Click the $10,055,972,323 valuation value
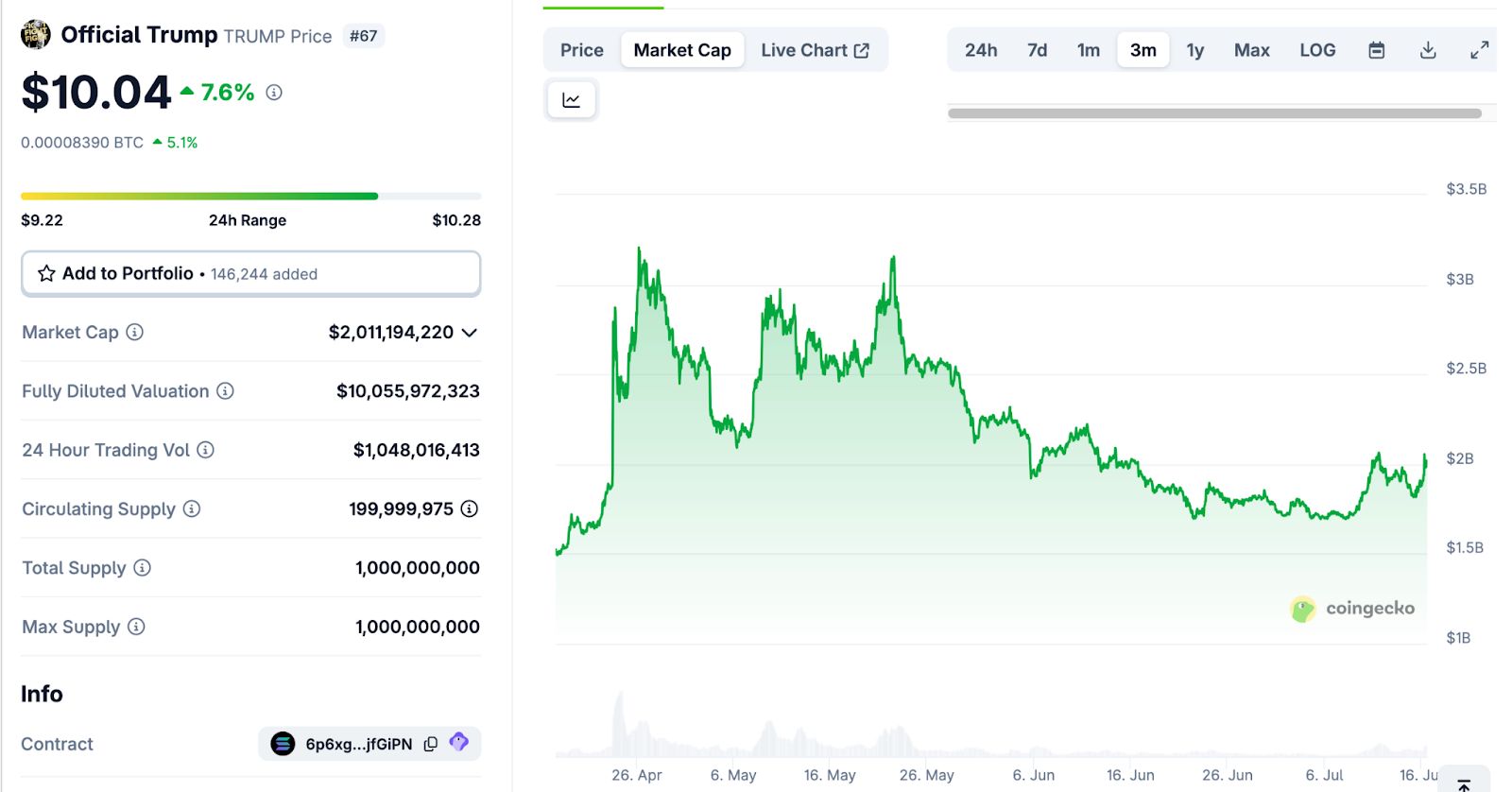Screen dimensions: 1512x792 click(408, 391)
